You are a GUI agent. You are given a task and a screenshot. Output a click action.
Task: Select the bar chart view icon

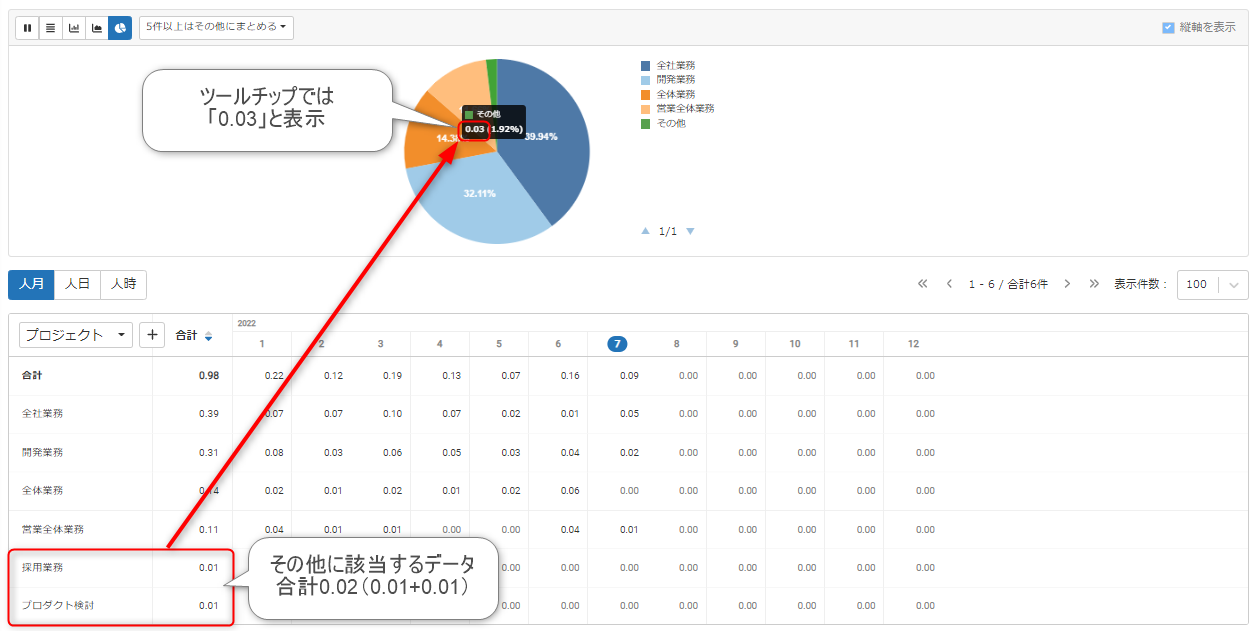pyautogui.click(x=74, y=27)
